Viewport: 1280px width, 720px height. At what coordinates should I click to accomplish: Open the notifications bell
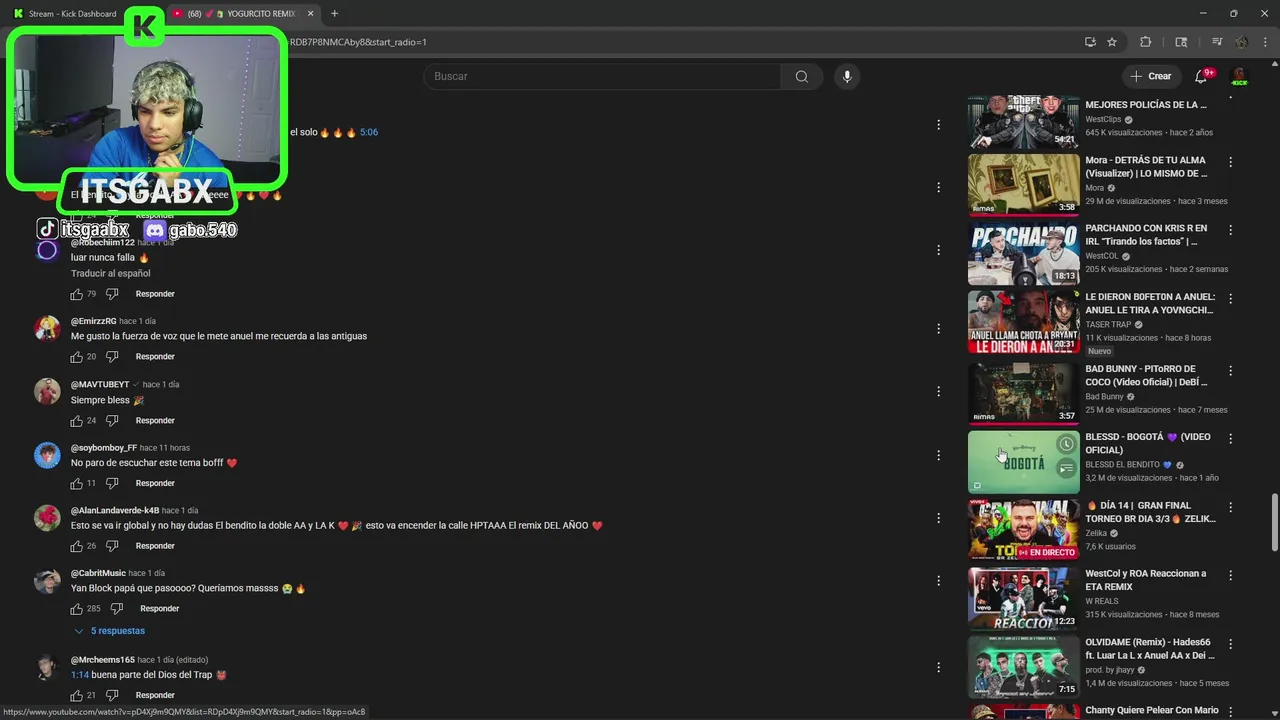[x=1201, y=76]
